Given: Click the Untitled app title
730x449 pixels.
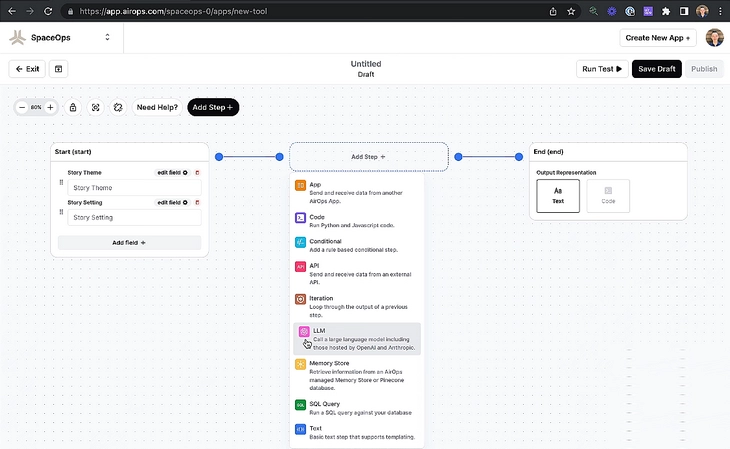Looking at the screenshot, I should coord(365,64).
